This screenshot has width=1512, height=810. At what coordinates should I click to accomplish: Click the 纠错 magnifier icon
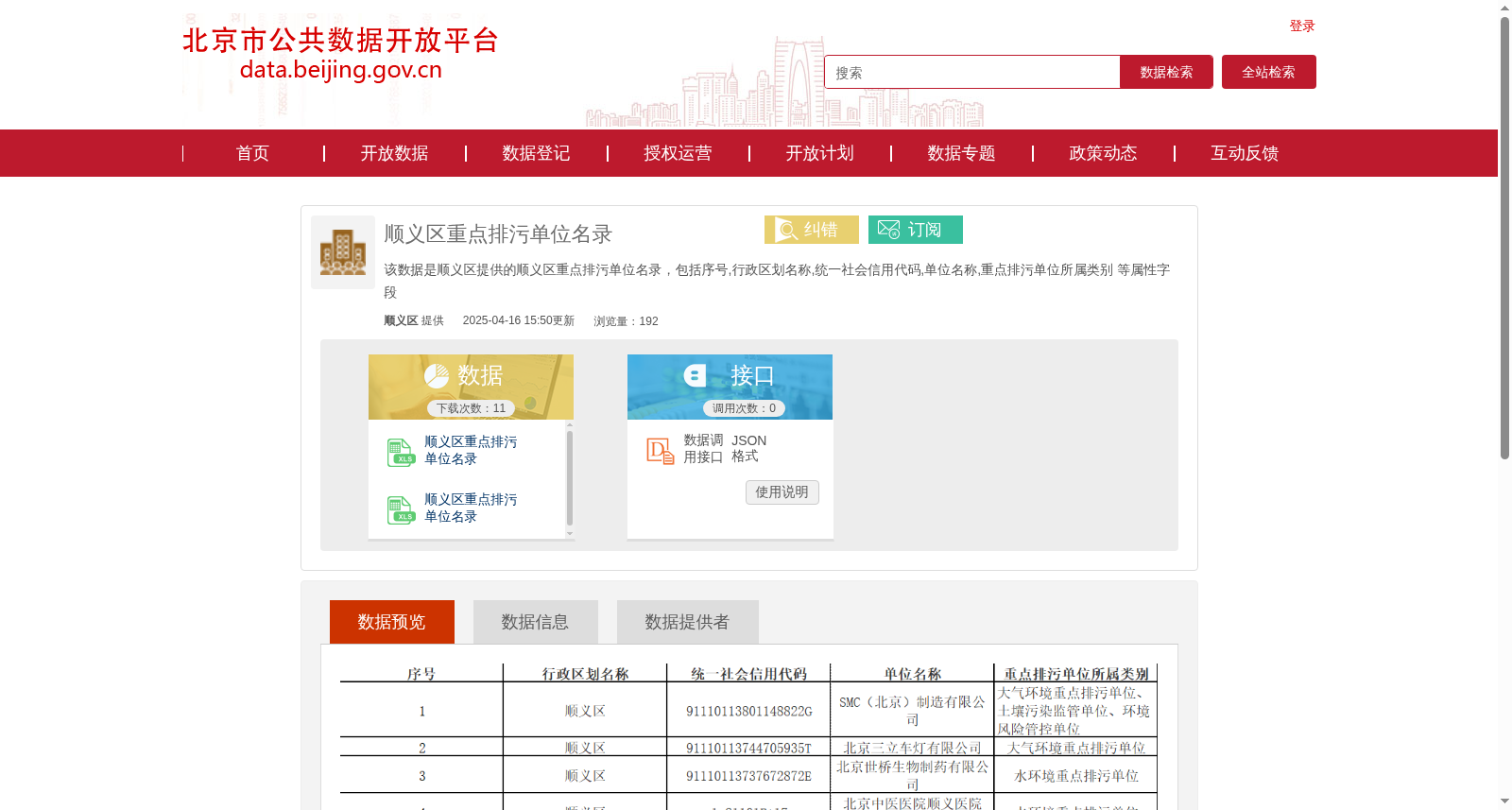tap(786, 230)
